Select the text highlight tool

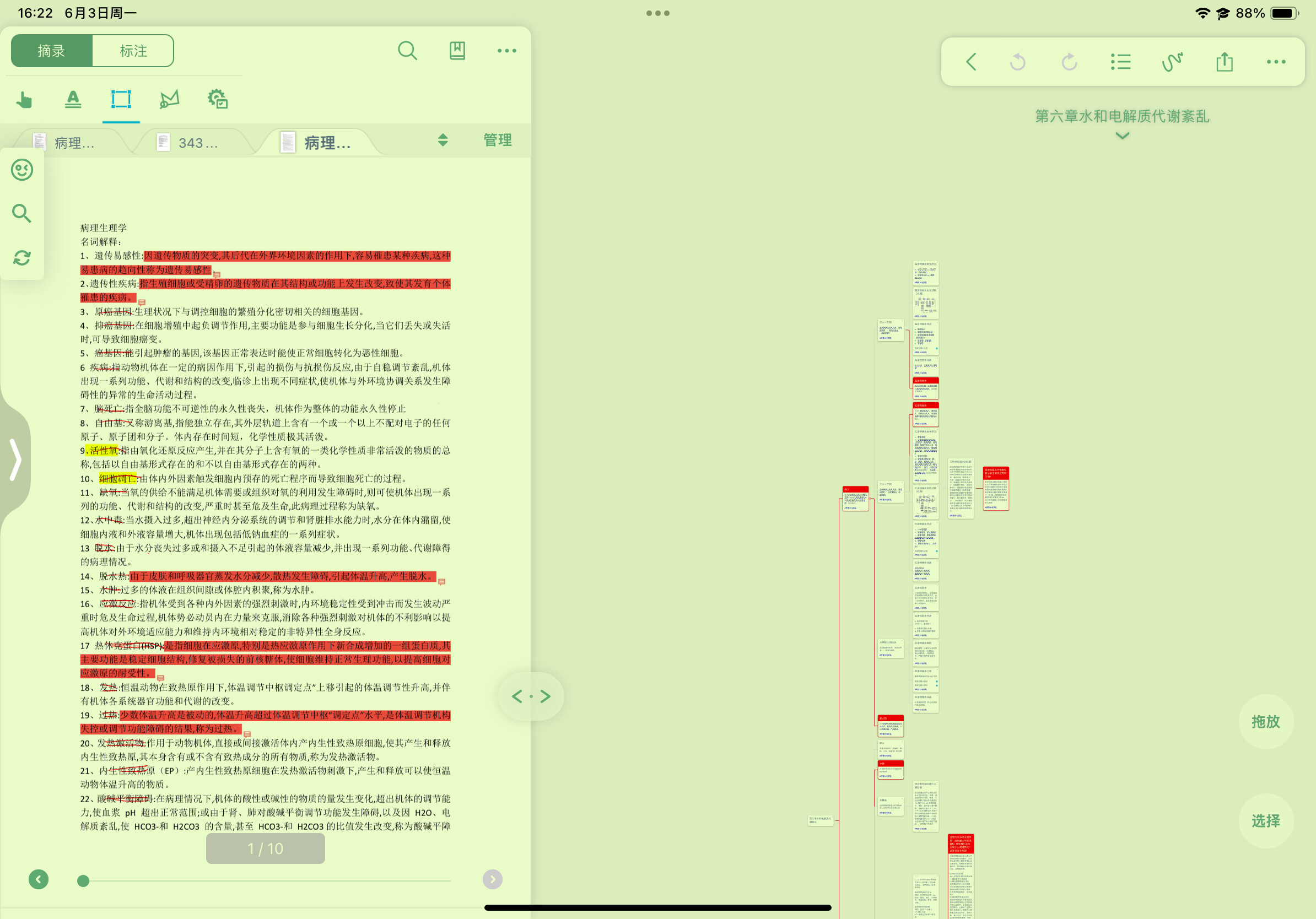pos(73,100)
